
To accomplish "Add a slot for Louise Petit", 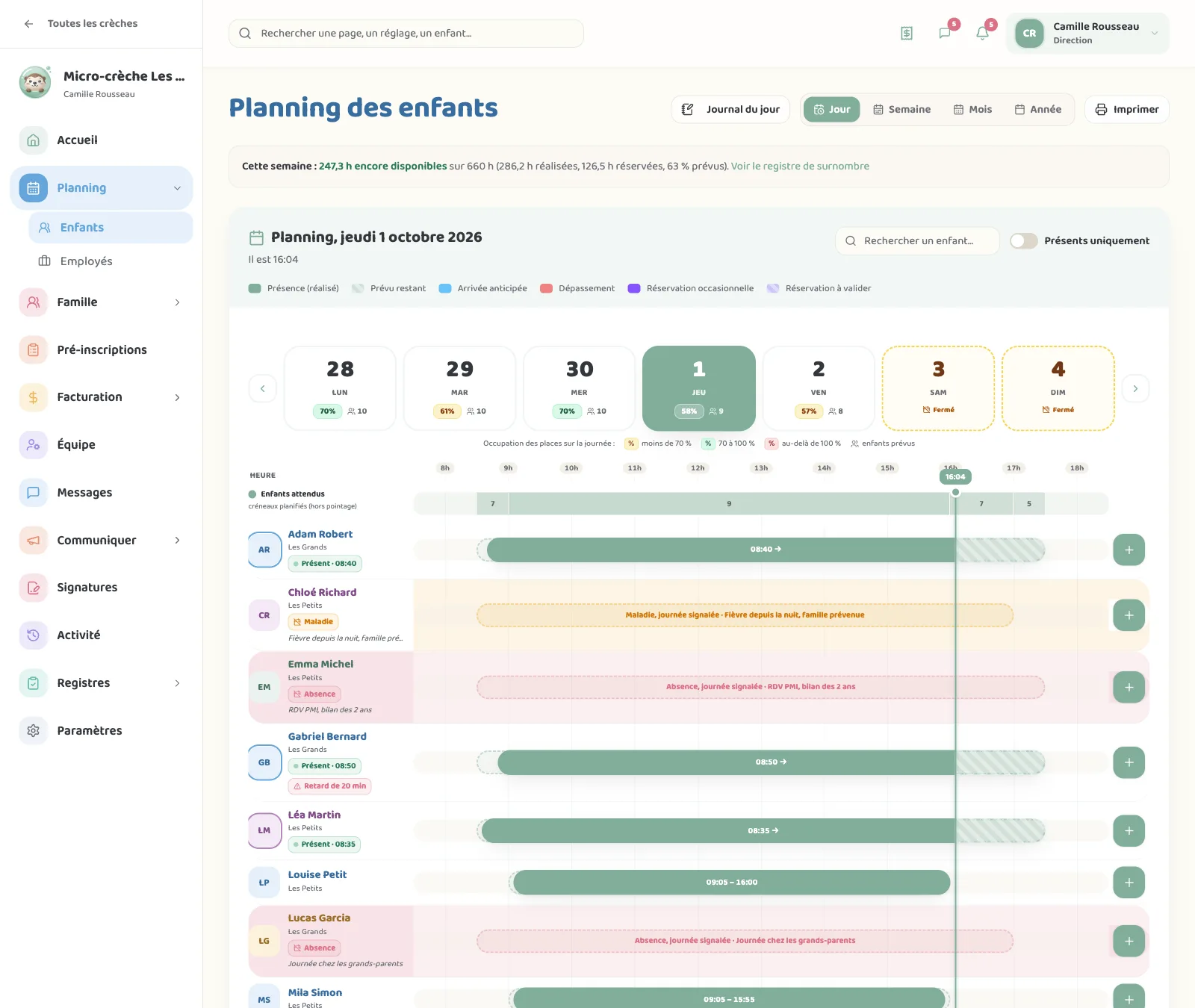I will coord(1129,883).
